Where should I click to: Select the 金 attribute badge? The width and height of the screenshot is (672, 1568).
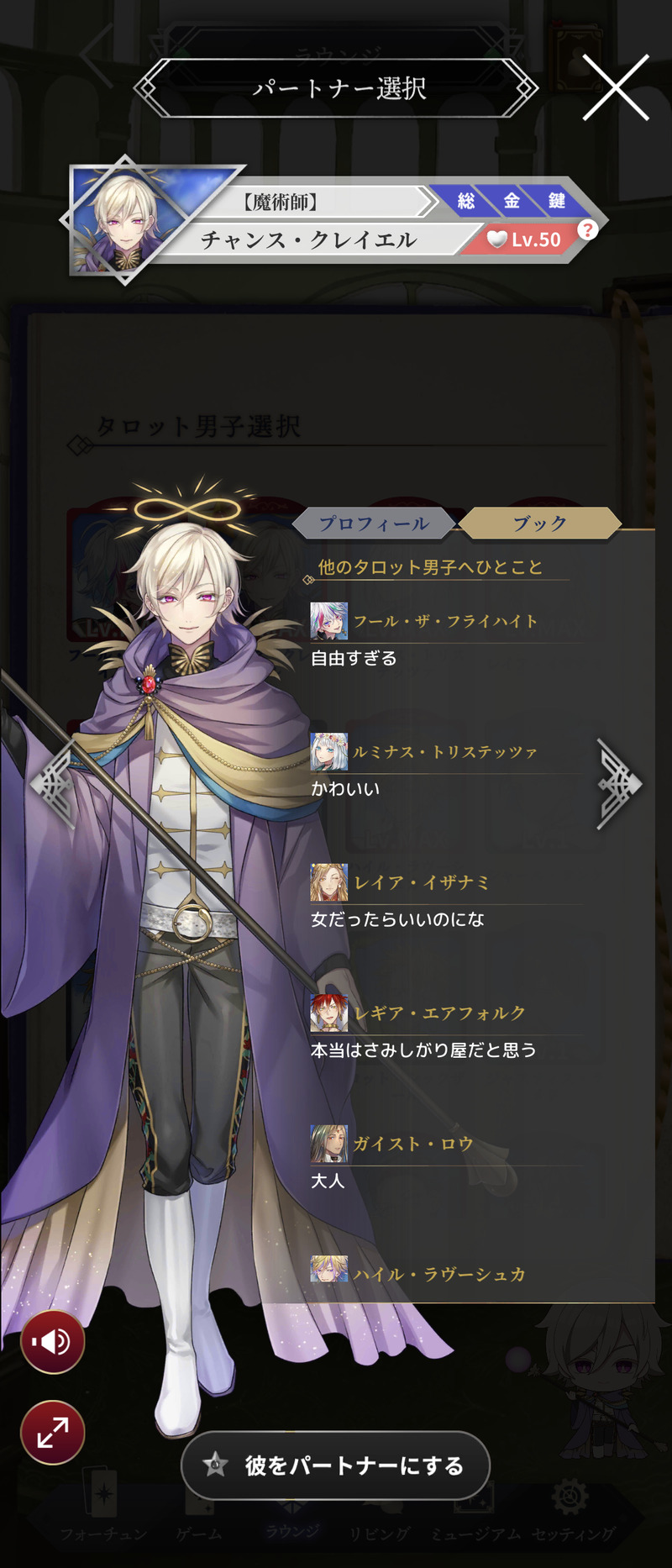pos(512,201)
